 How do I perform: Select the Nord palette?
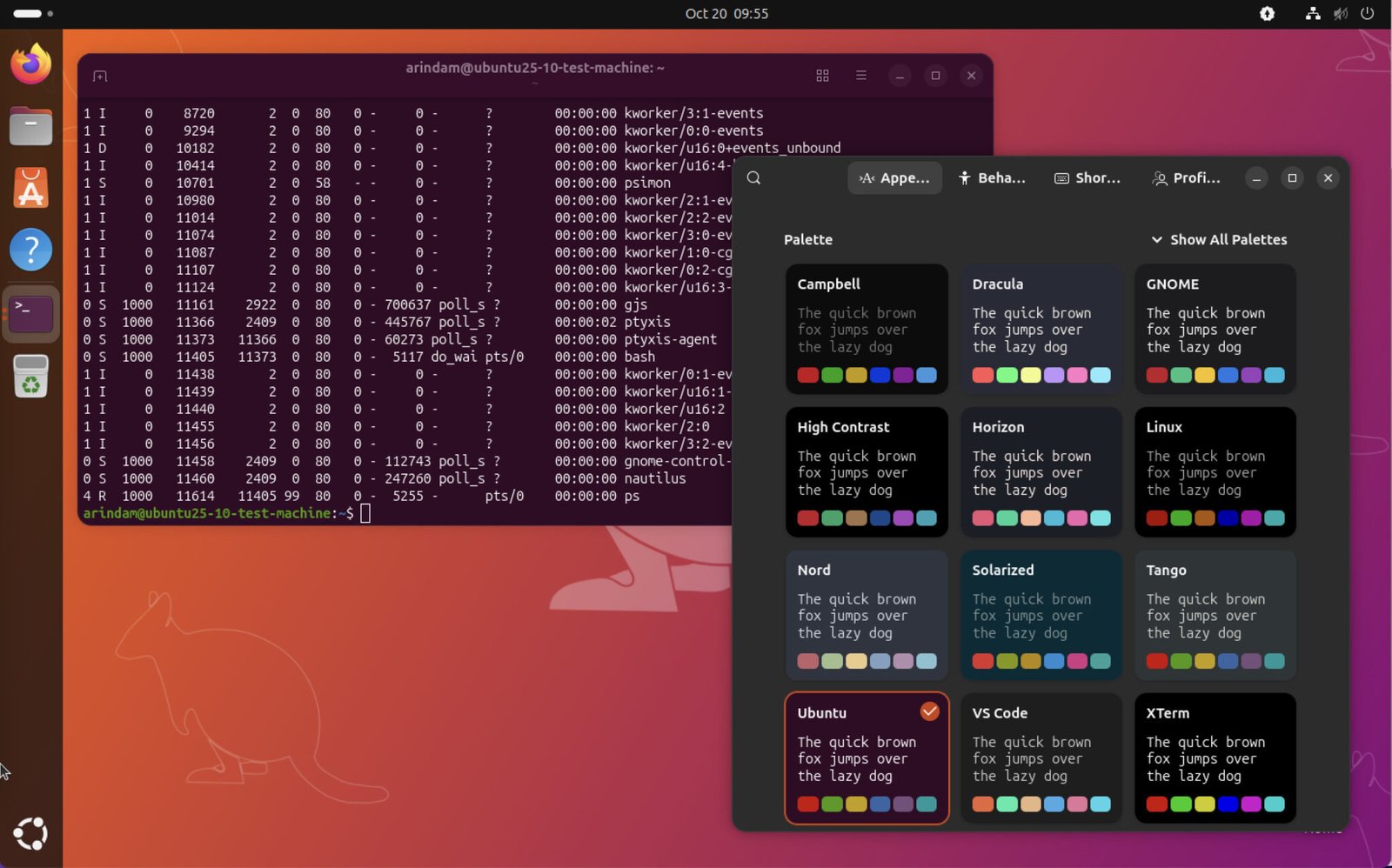(867, 615)
